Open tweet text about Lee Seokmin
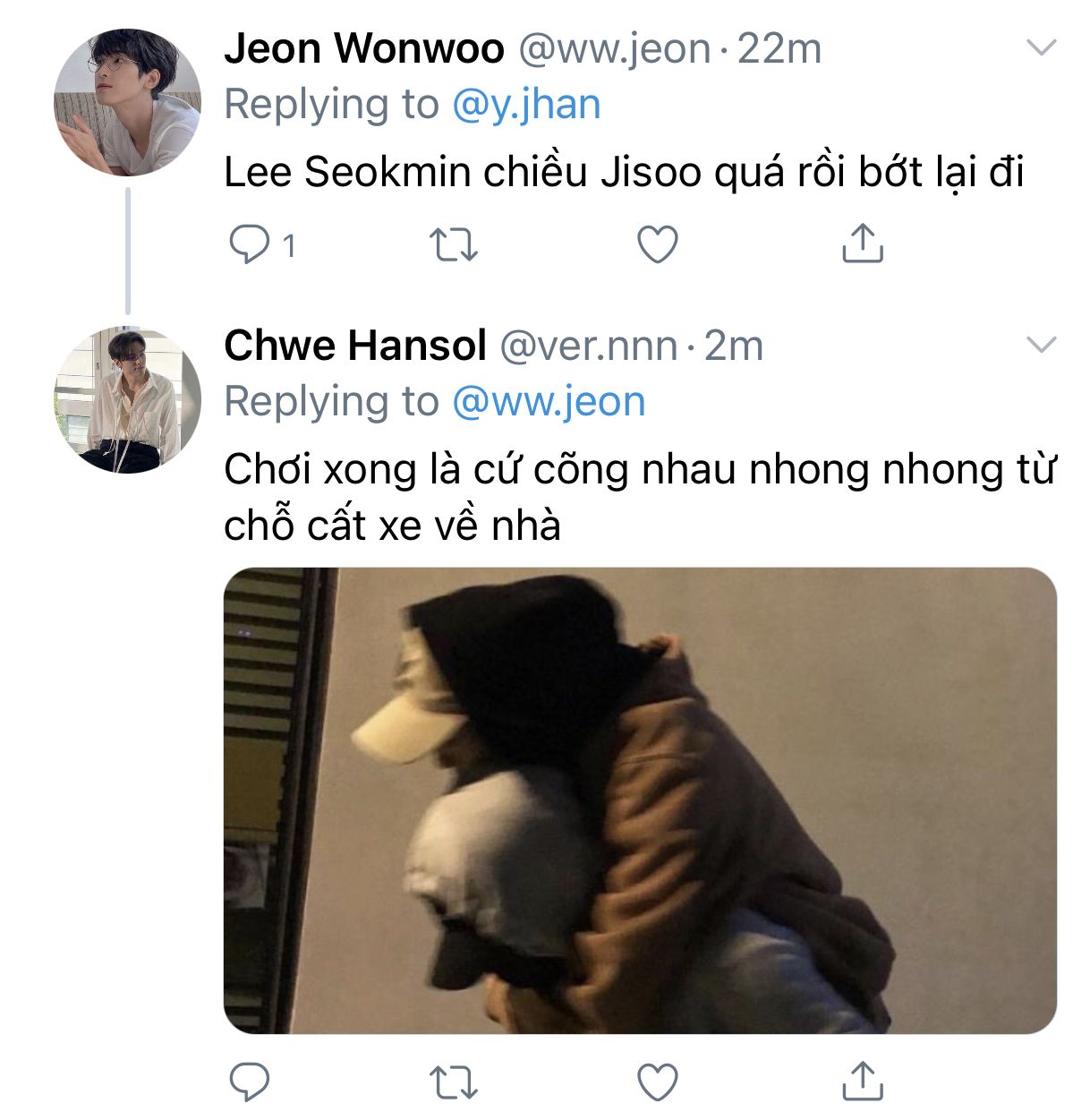The image size is (1090, 1120). click(624, 172)
